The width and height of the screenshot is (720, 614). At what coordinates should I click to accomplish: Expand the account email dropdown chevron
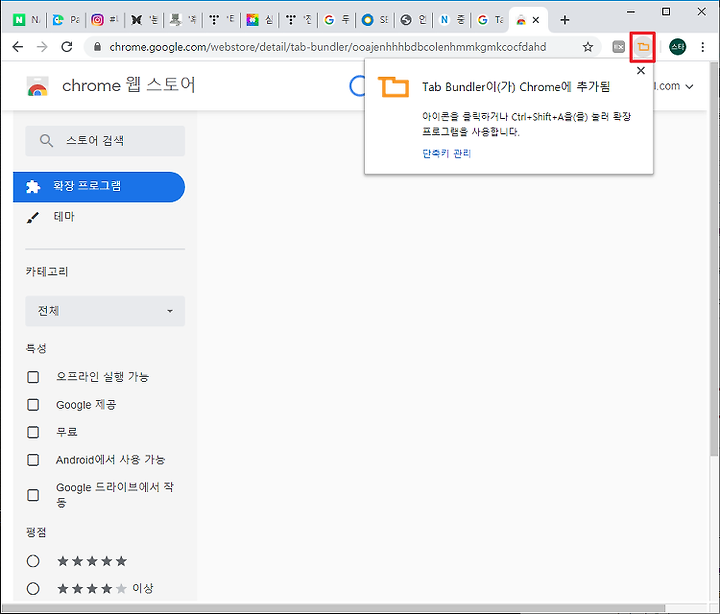coord(689,86)
